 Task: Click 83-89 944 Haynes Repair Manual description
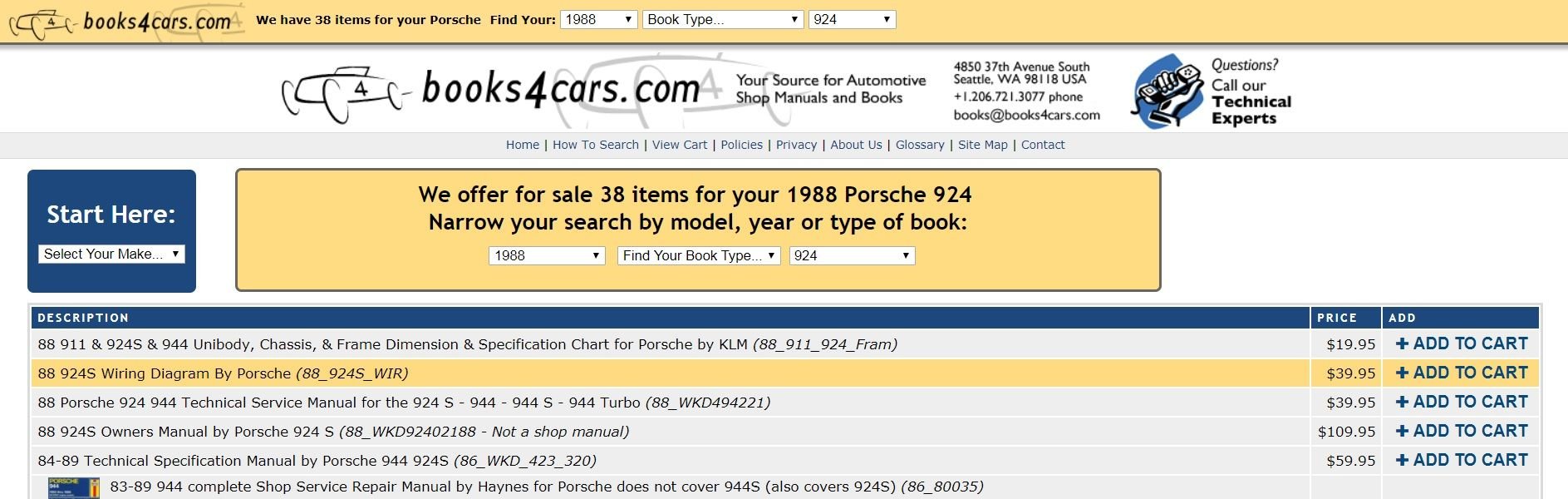pos(547,487)
